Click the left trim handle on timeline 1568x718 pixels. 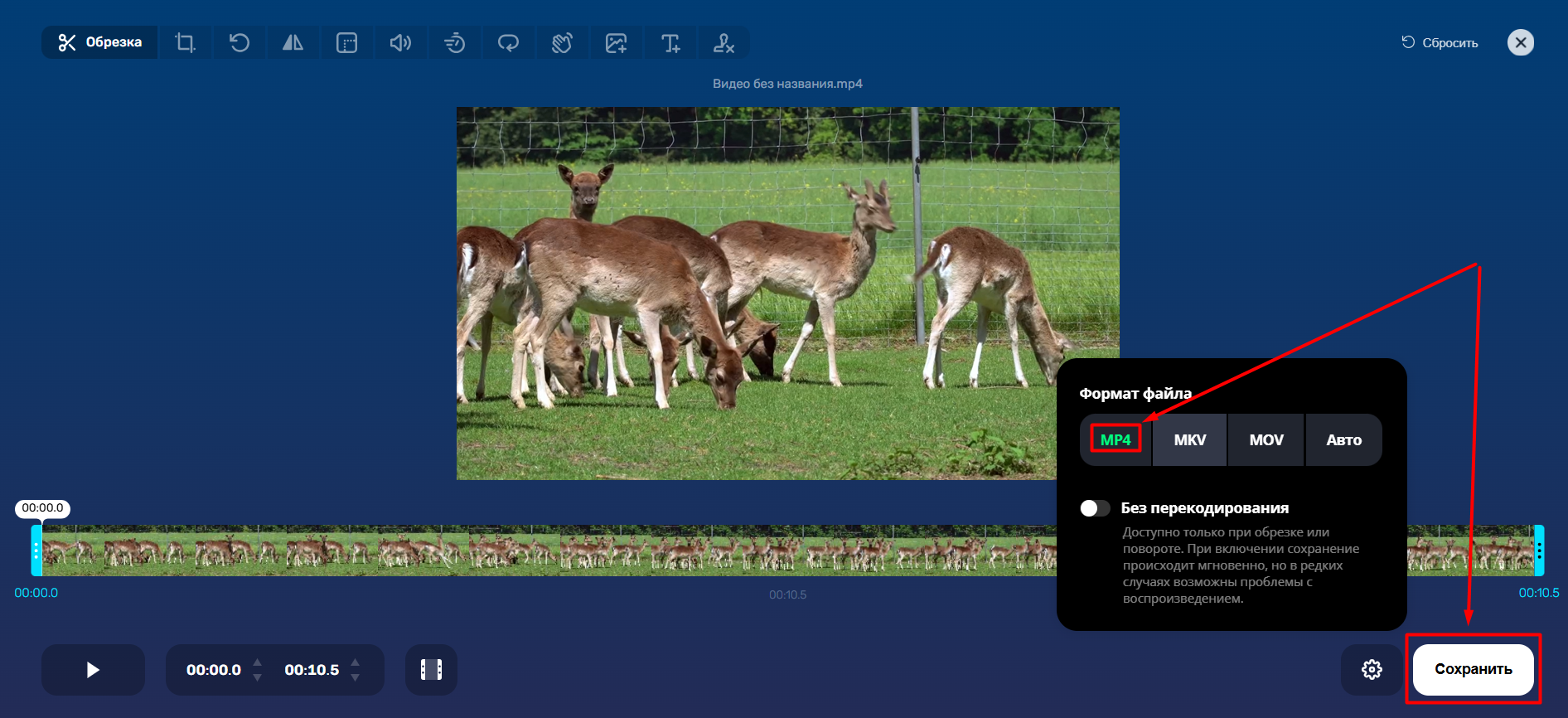(36, 551)
